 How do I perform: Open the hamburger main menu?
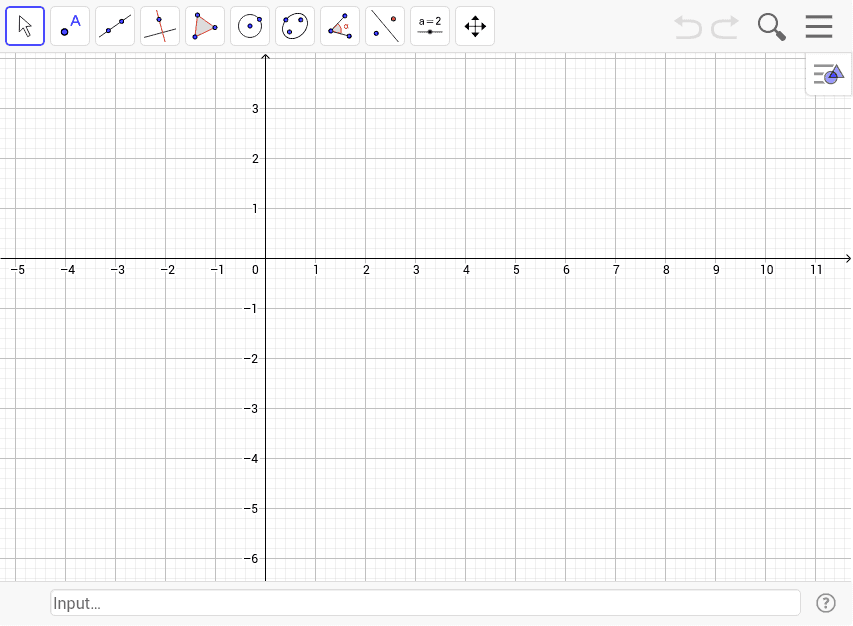click(819, 26)
